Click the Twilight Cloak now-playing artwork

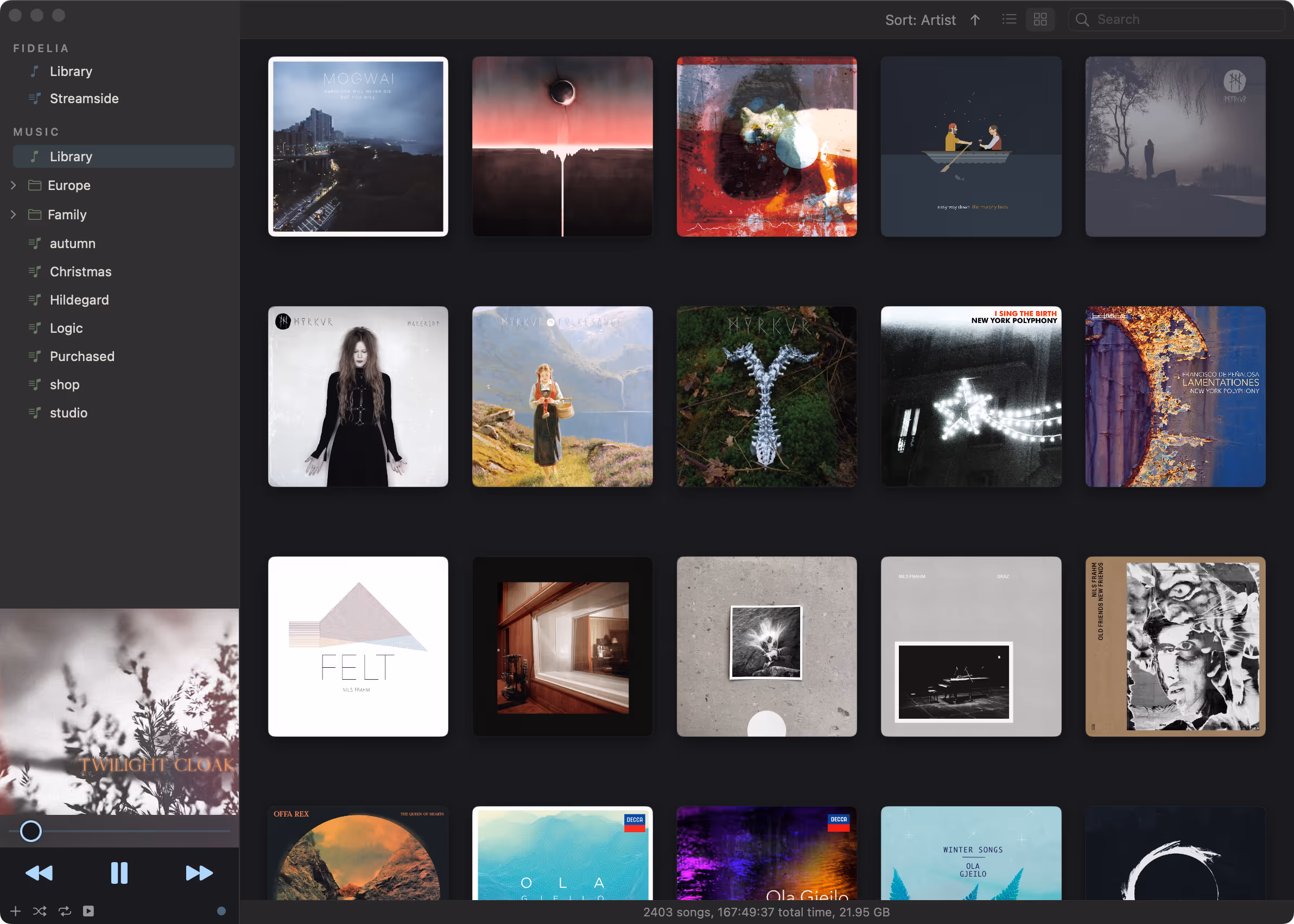tap(119, 711)
